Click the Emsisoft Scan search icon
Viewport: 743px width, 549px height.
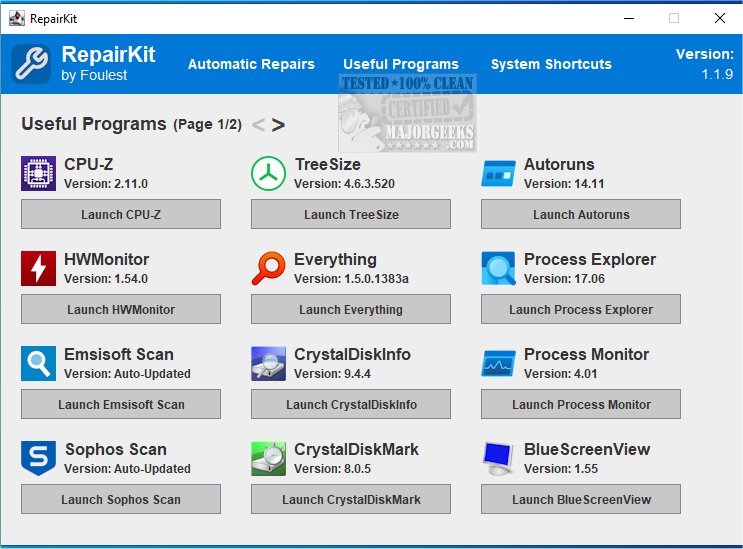(38, 363)
